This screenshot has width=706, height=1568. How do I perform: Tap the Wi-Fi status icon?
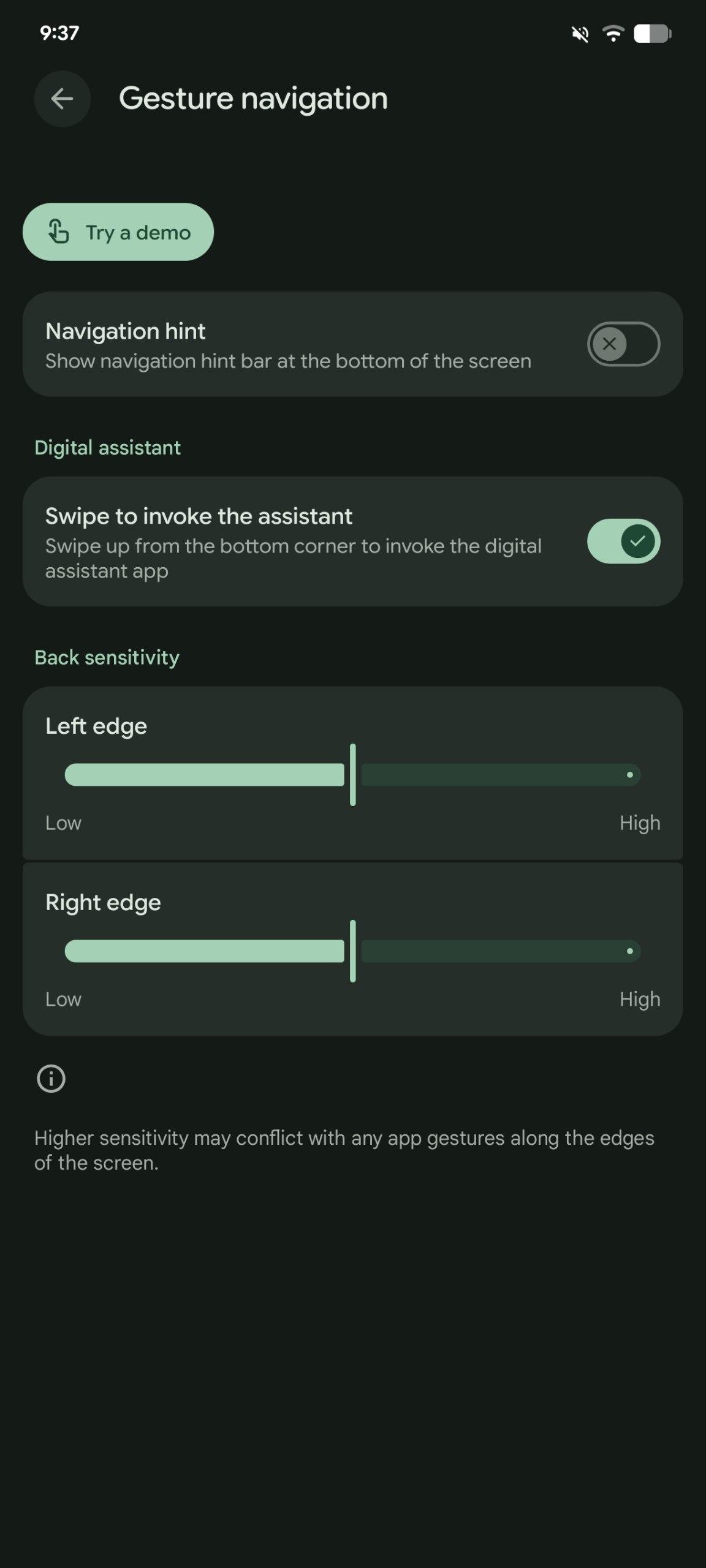pyautogui.click(x=613, y=34)
